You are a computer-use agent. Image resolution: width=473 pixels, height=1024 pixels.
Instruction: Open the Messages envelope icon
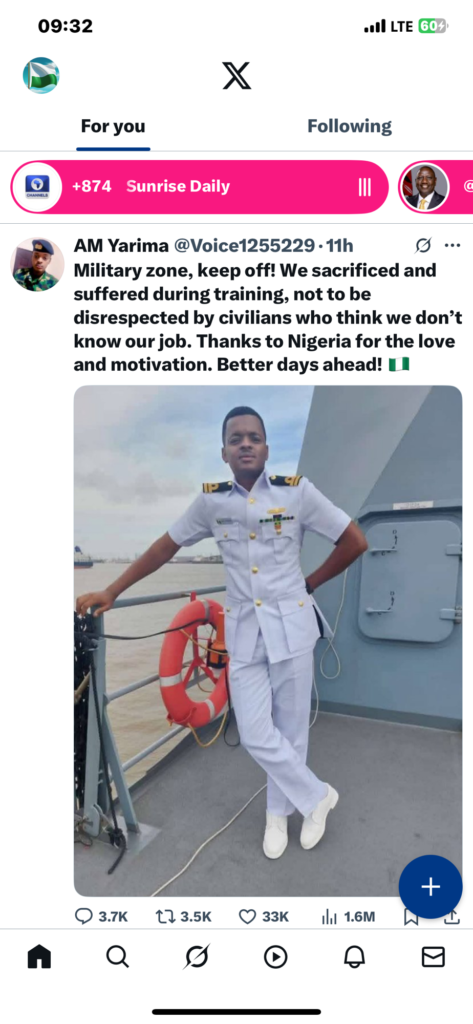pos(433,957)
